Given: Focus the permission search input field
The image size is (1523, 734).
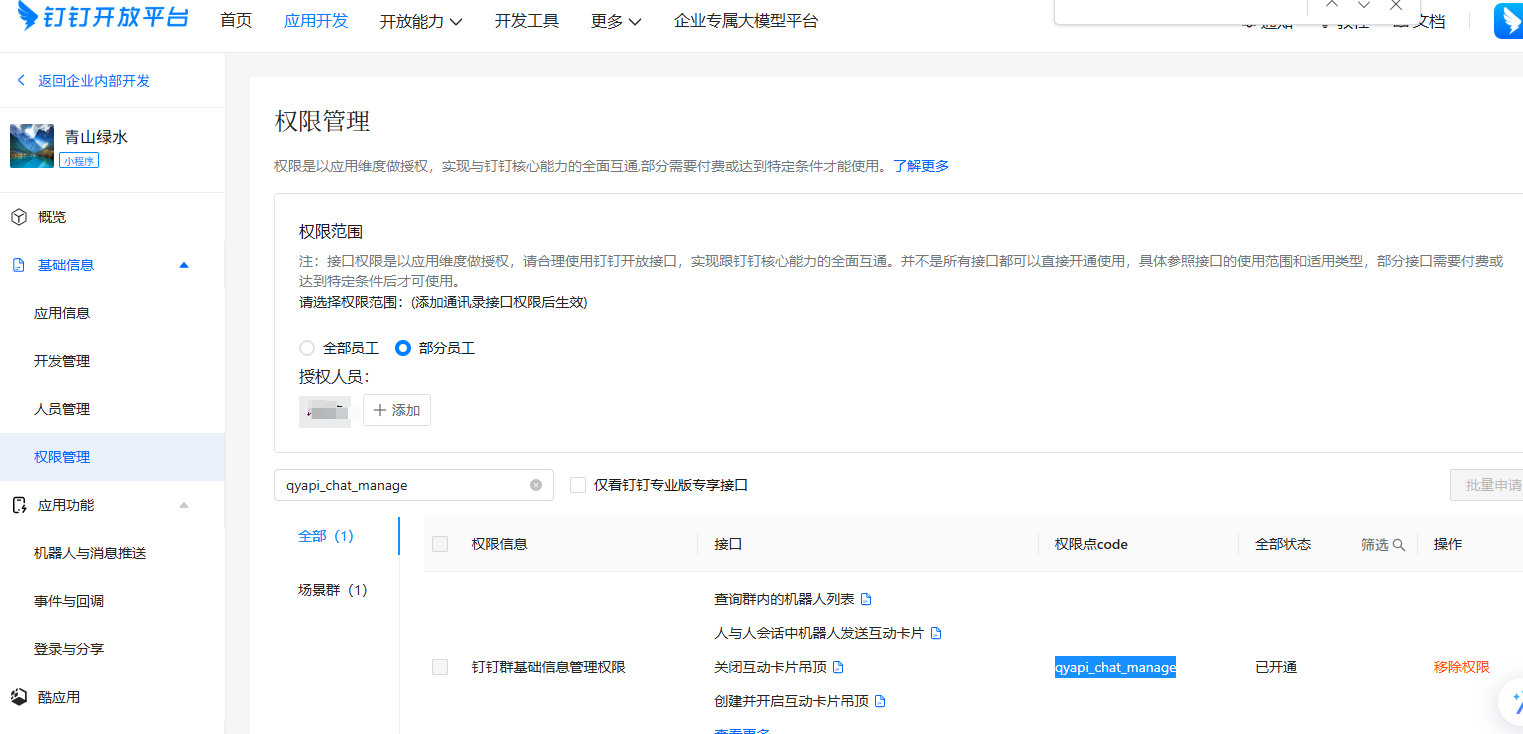Looking at the screenshot, I should coord(414,485).
